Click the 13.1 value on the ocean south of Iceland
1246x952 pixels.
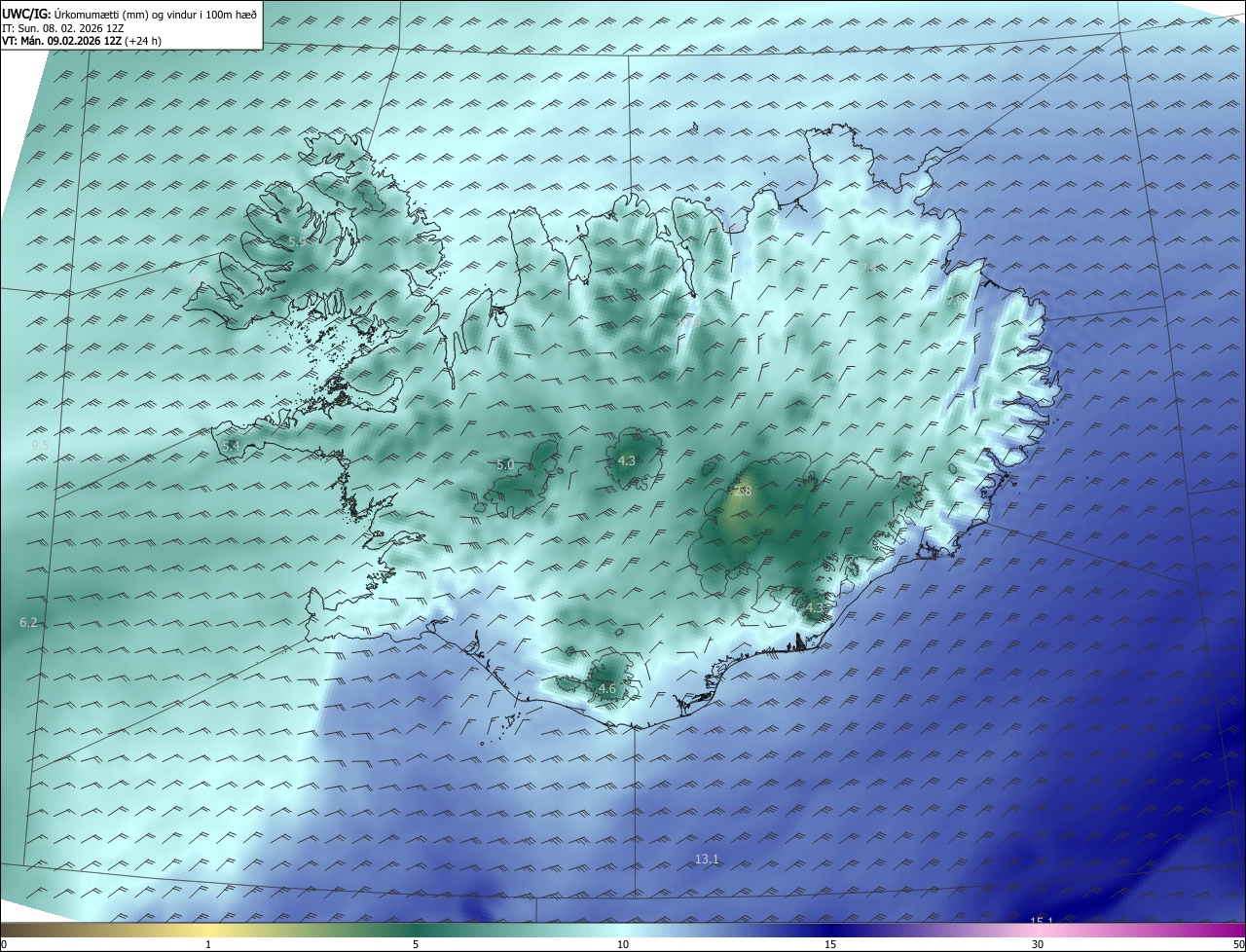[x=707, y=859]
